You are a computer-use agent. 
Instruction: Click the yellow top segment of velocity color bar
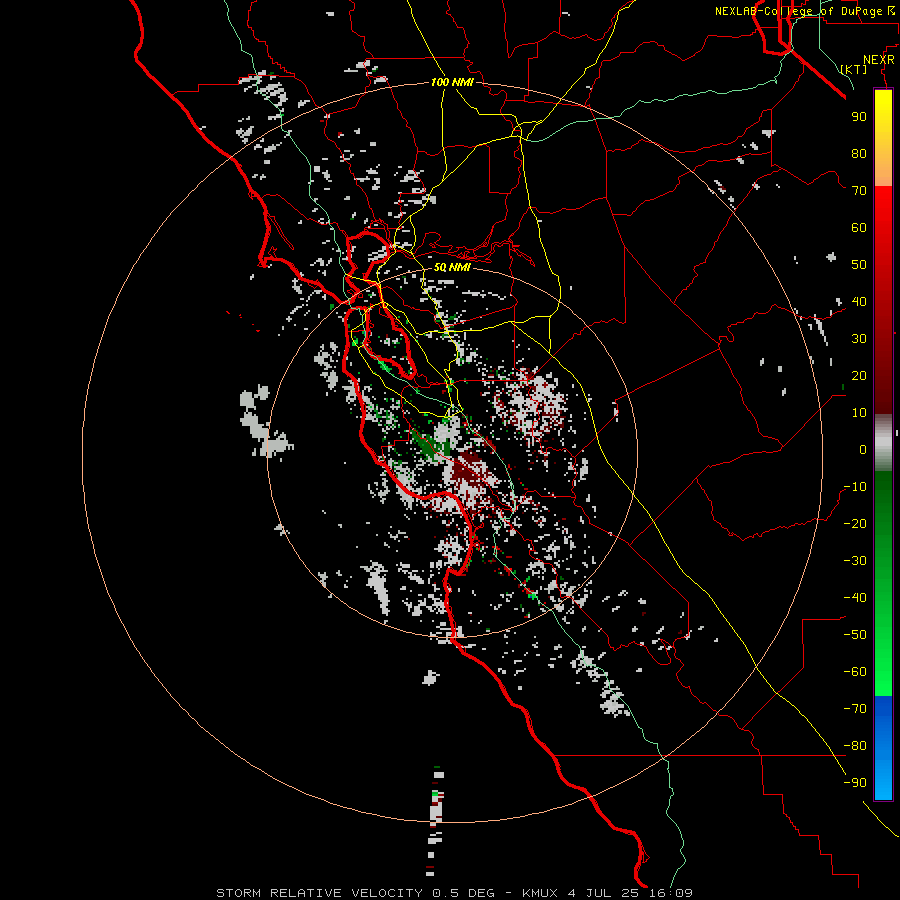883,138
